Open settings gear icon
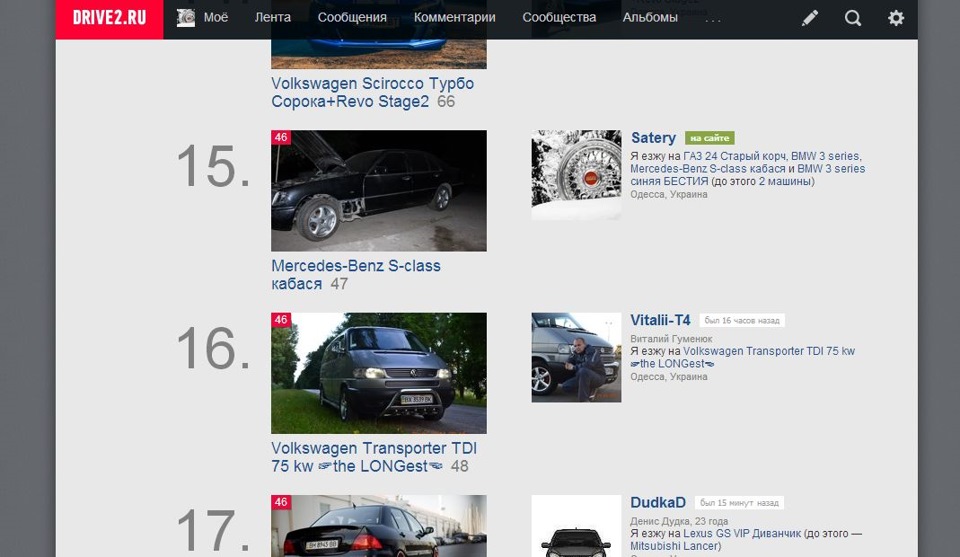This screenshot has height=557, width=960. point(896,18)
